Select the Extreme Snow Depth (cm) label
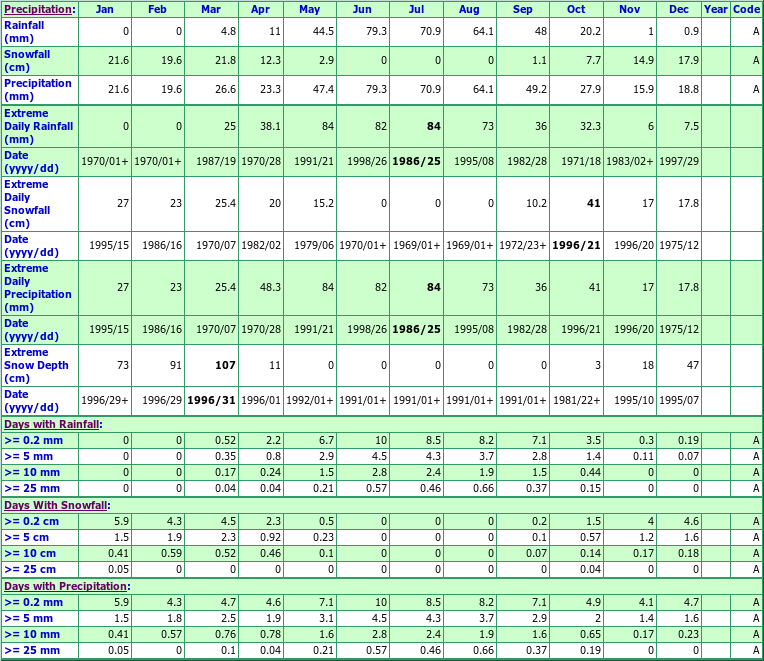764x661 pixels. [37, 365]
